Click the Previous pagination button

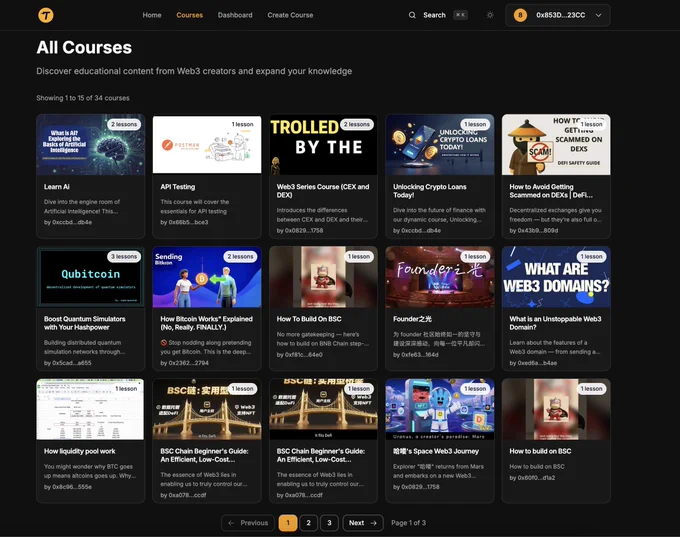(x=248, y=523)
